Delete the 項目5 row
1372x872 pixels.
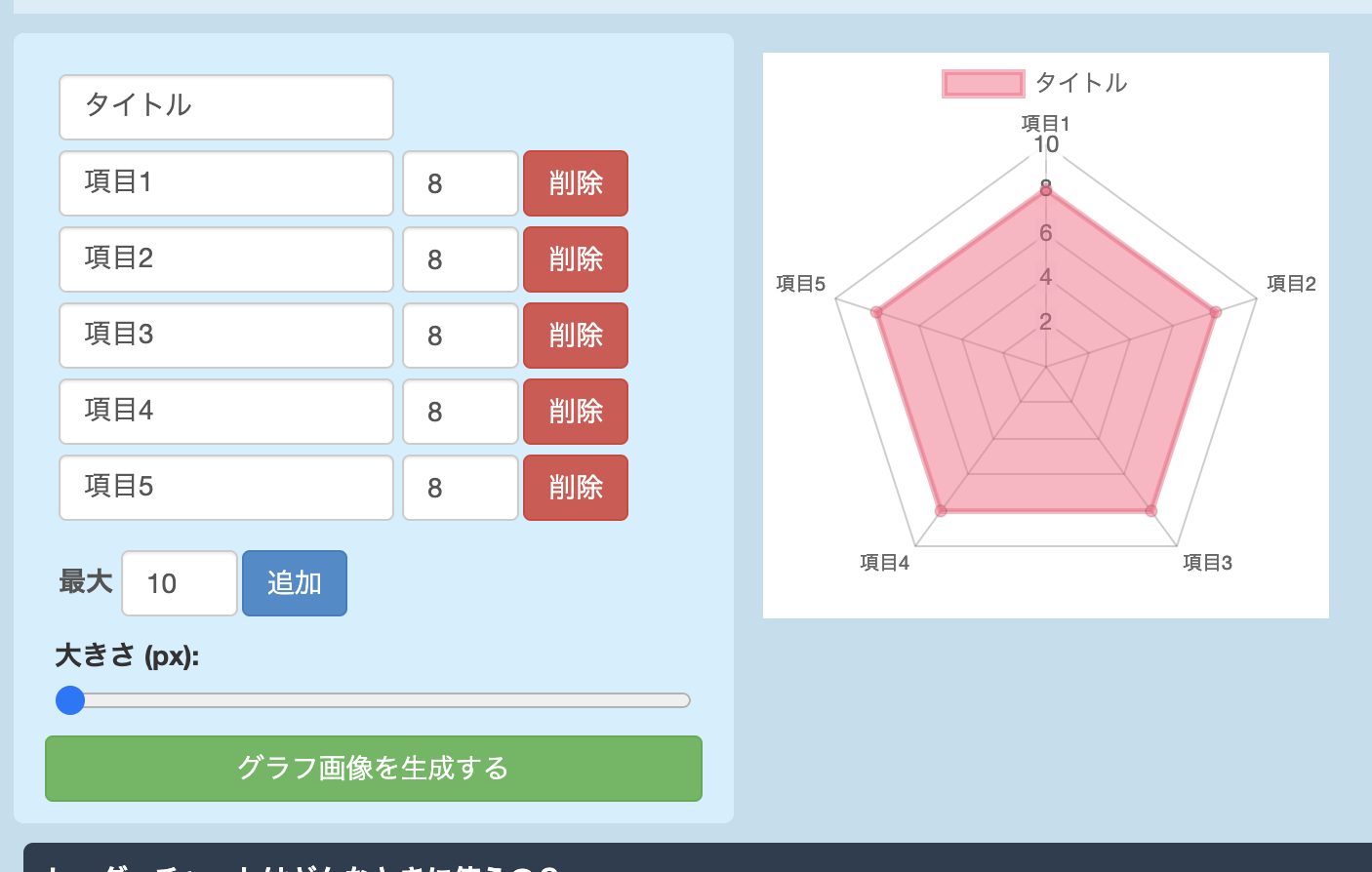pyautogui.click(x=575, y=488)
